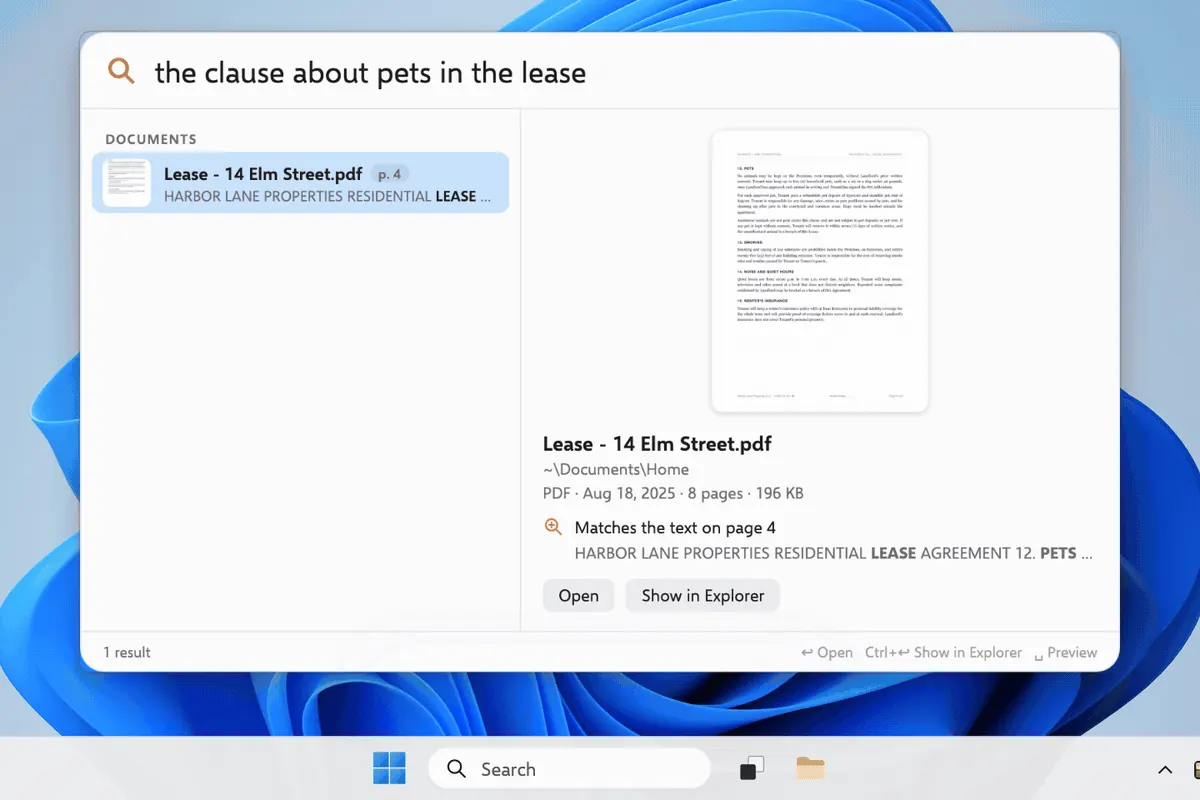
Task: Click 'Matches the text on page 4'
Action: point(675,527)
